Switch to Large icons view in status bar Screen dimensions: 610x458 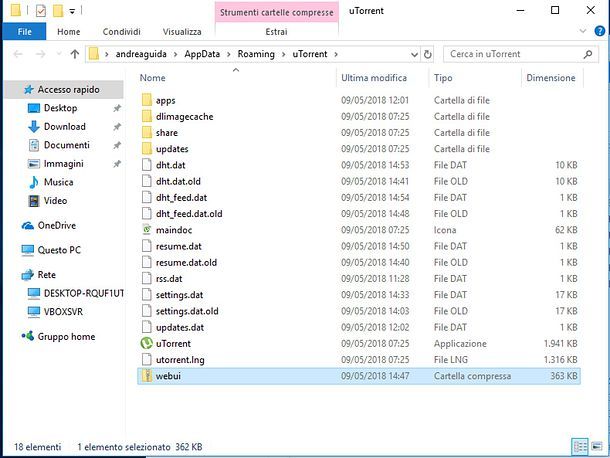pos(597,446)
